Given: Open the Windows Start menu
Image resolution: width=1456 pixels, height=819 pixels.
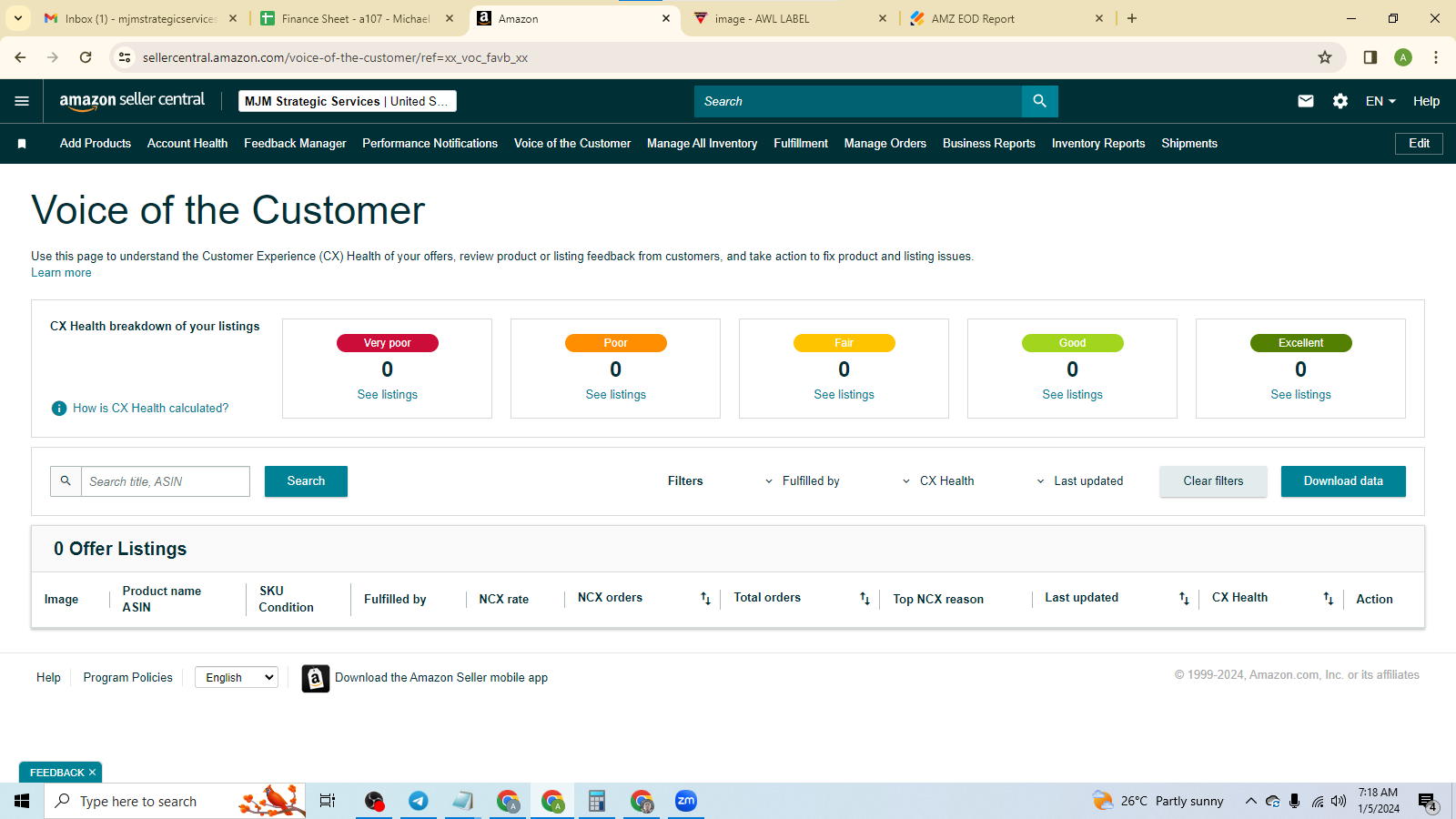Looking at the screenshot, I should pos(22,801).
